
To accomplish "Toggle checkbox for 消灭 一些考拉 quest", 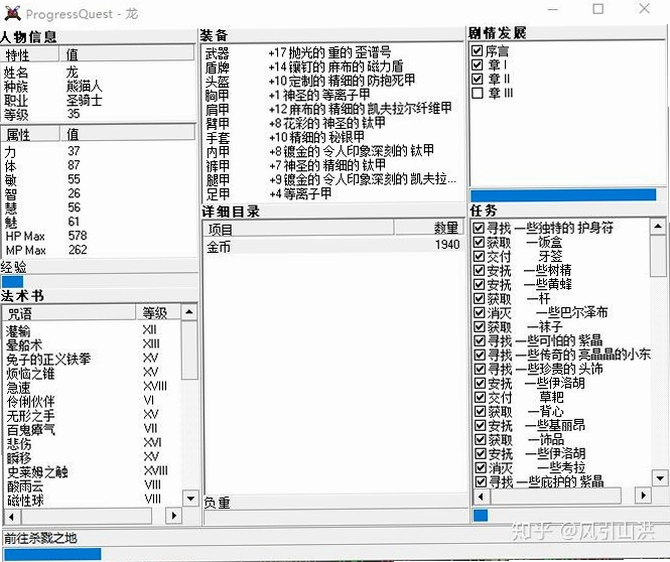I will [481, 468].
